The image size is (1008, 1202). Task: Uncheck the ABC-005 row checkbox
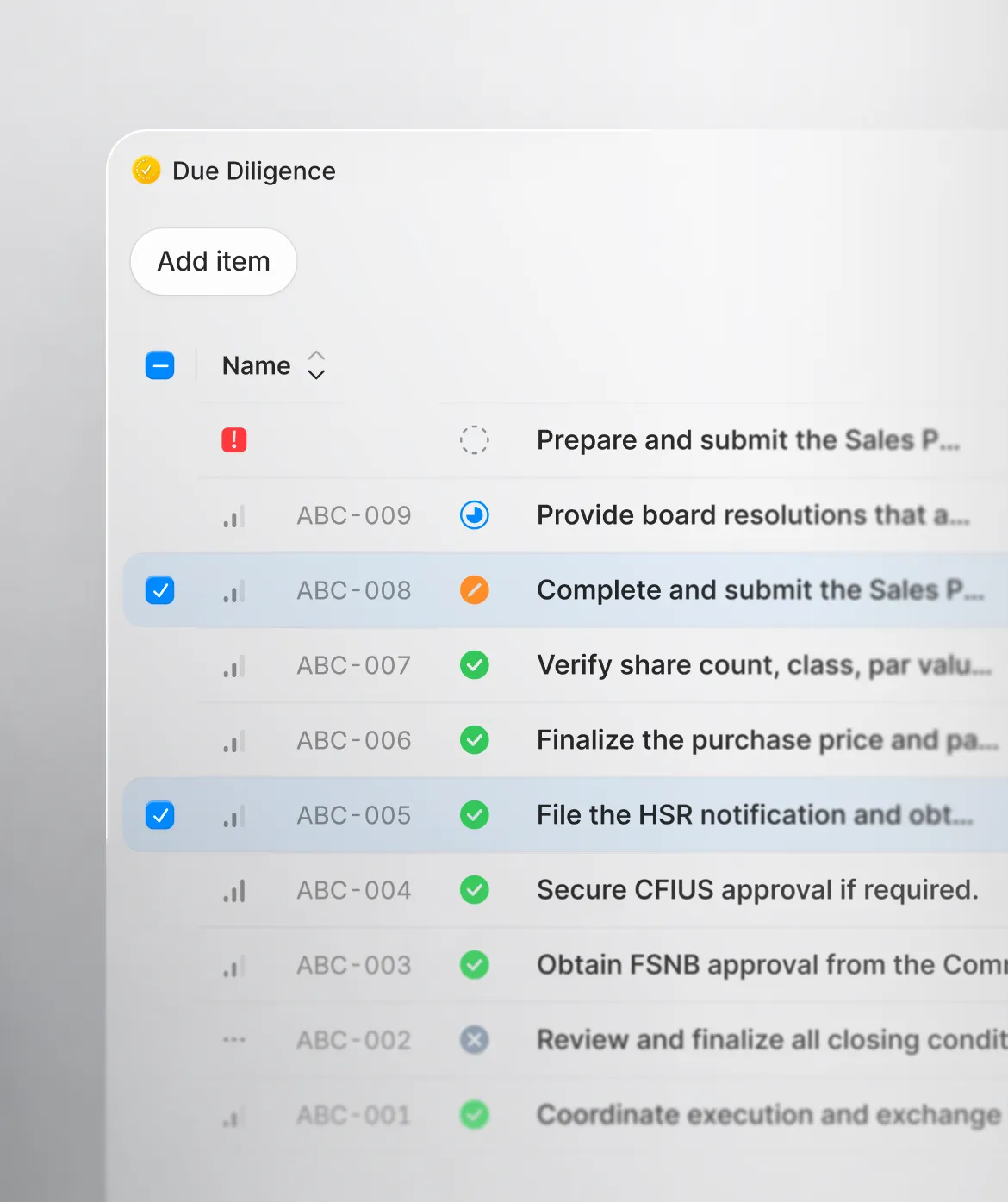pos(160,815)
